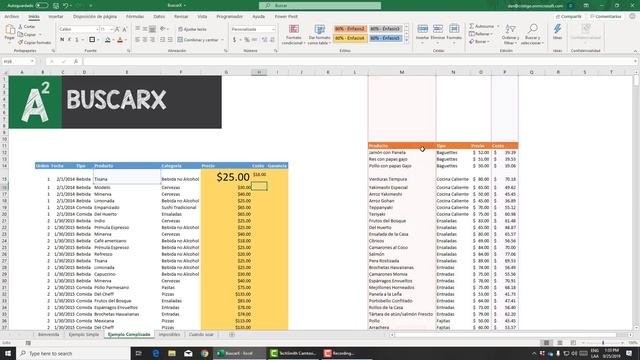Switch to the Ejemplo Simple sheet

(84, 335)
